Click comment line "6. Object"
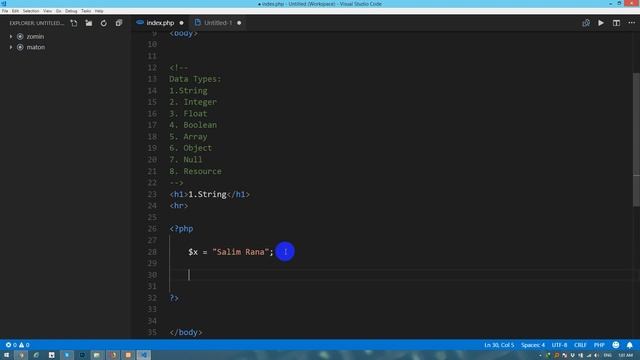Viewport: 640px width, 360px height. tap(191, 148)
